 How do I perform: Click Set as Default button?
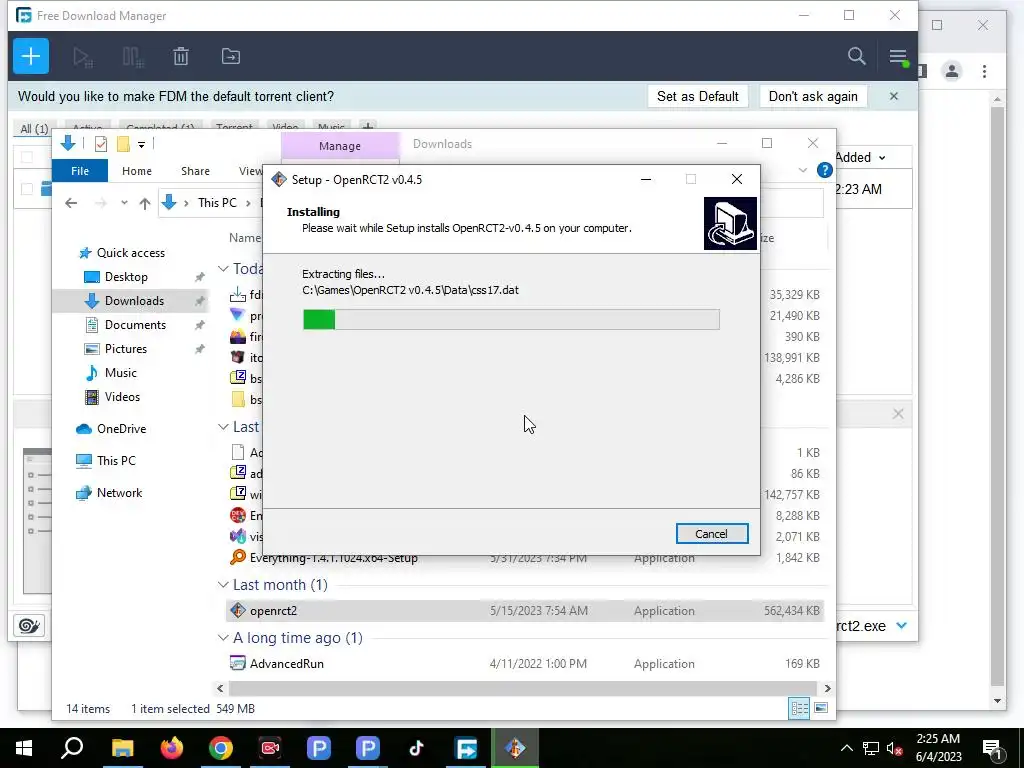(697, 96)
